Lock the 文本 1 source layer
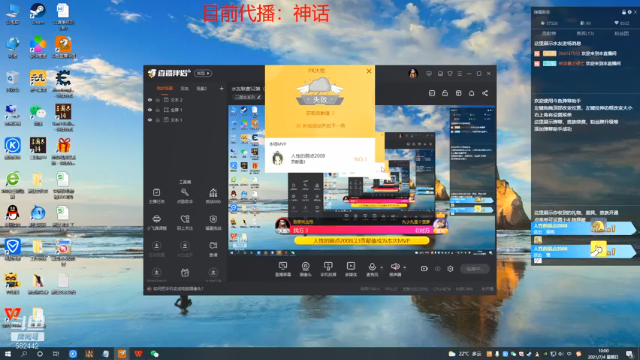640x360 pixels. (x=158, y=120)
